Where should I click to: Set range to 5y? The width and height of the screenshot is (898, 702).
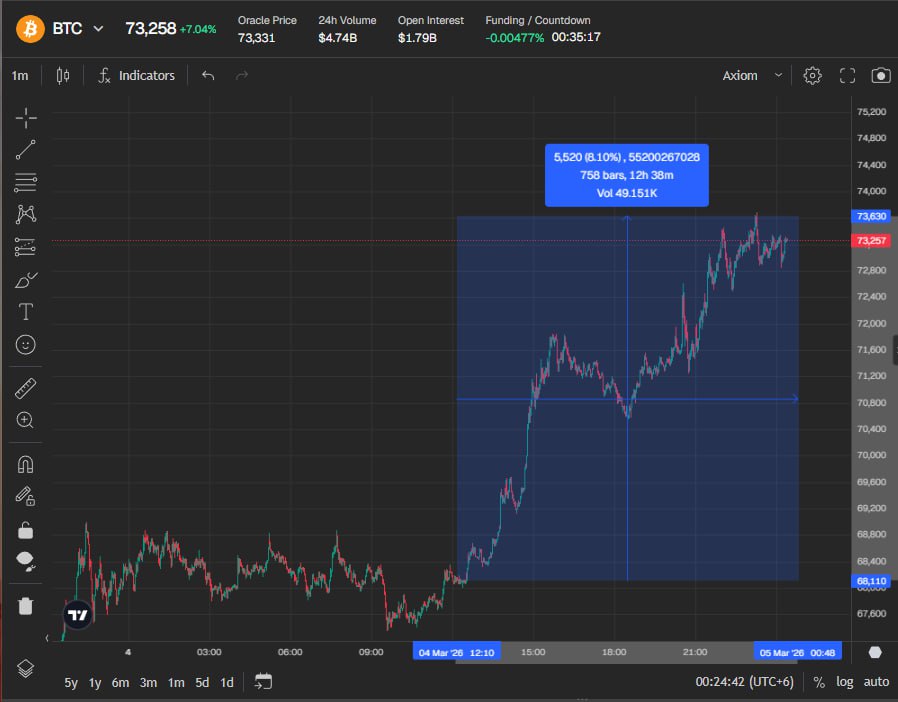(70, 683)
